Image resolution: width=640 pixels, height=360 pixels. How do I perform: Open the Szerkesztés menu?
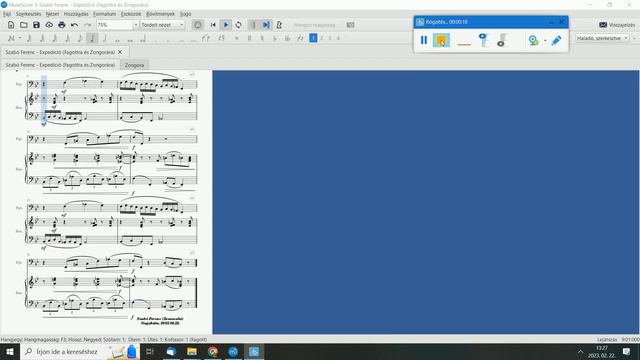pyautogui.click(x=29, y=14)
